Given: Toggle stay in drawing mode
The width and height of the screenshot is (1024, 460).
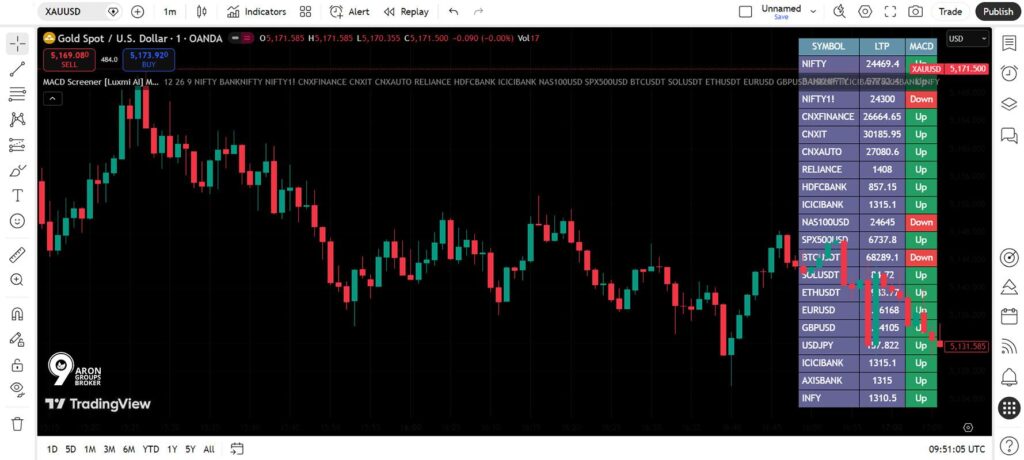Looking at the screenshot, I should point(18,339).
